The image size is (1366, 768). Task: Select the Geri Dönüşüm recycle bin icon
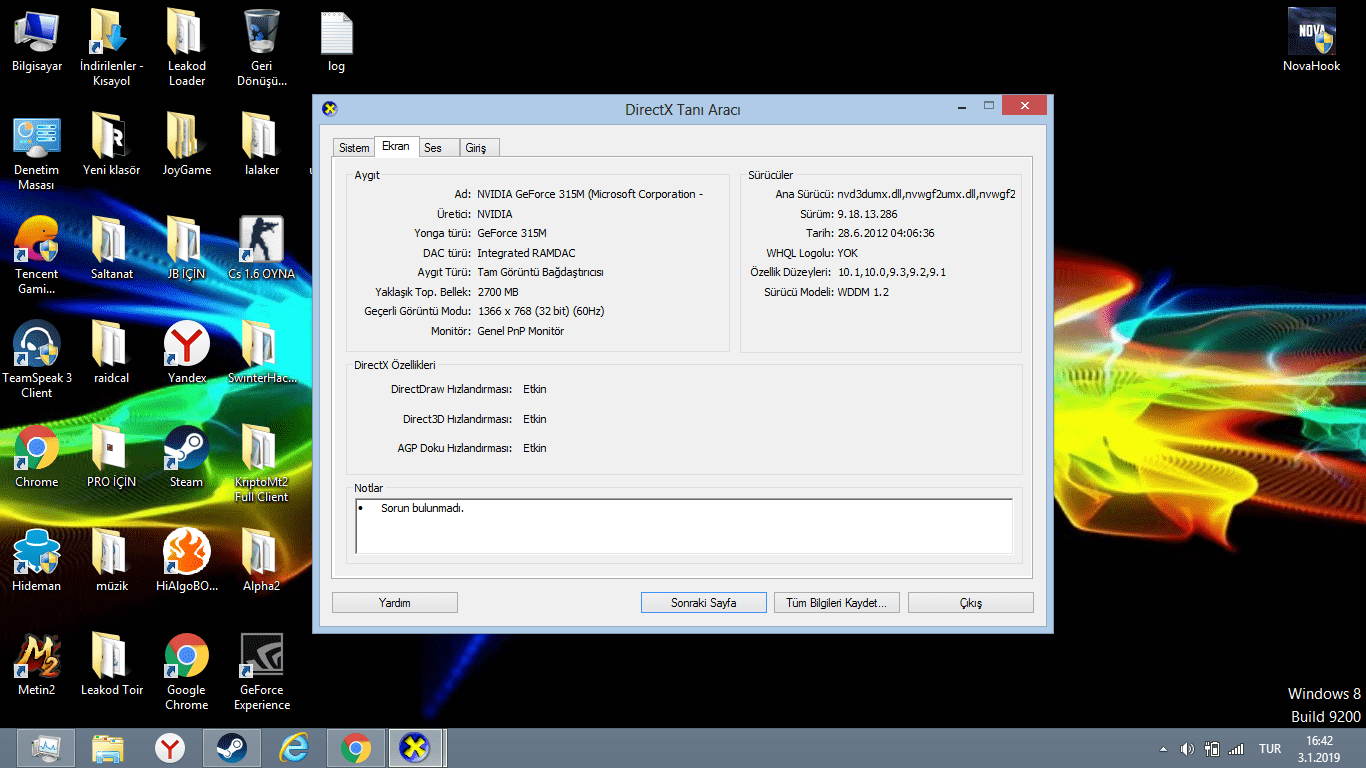[261, 48]
